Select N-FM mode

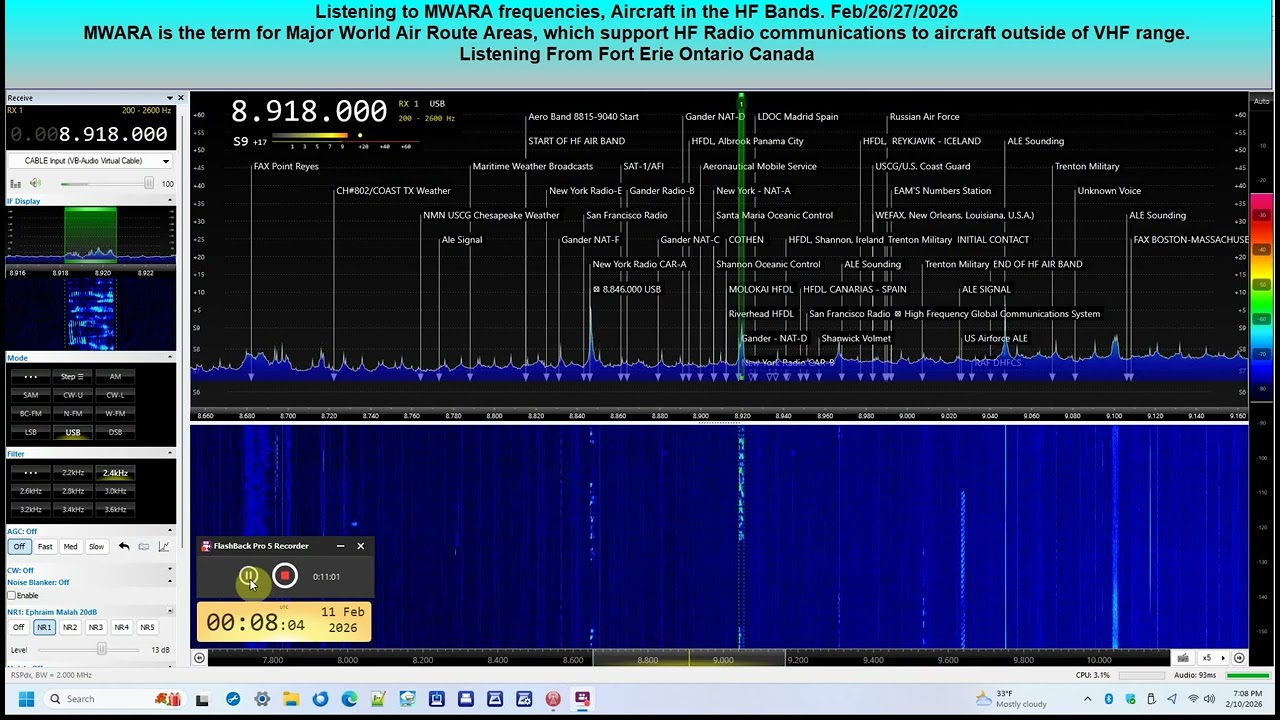(x=73, y=413)
